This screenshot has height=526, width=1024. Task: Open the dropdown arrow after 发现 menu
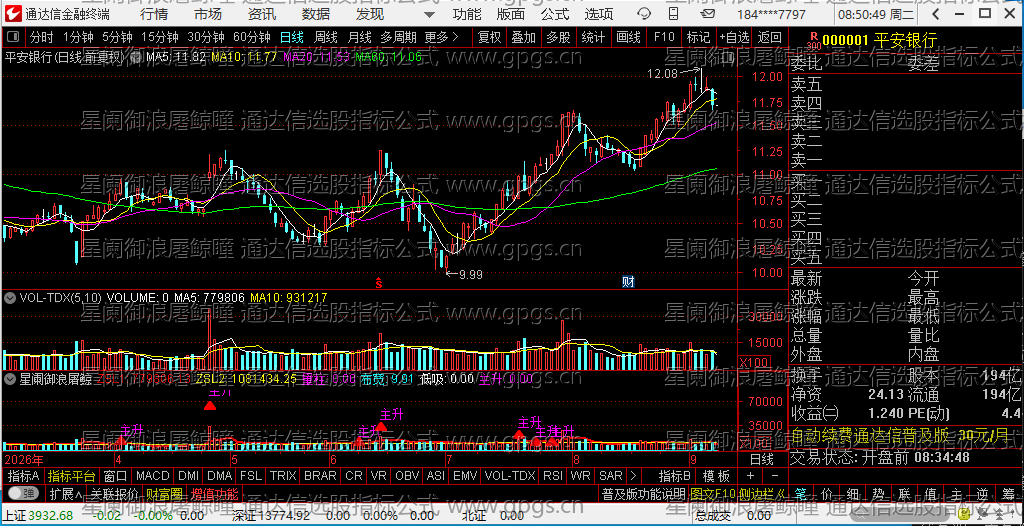[428, 14]
